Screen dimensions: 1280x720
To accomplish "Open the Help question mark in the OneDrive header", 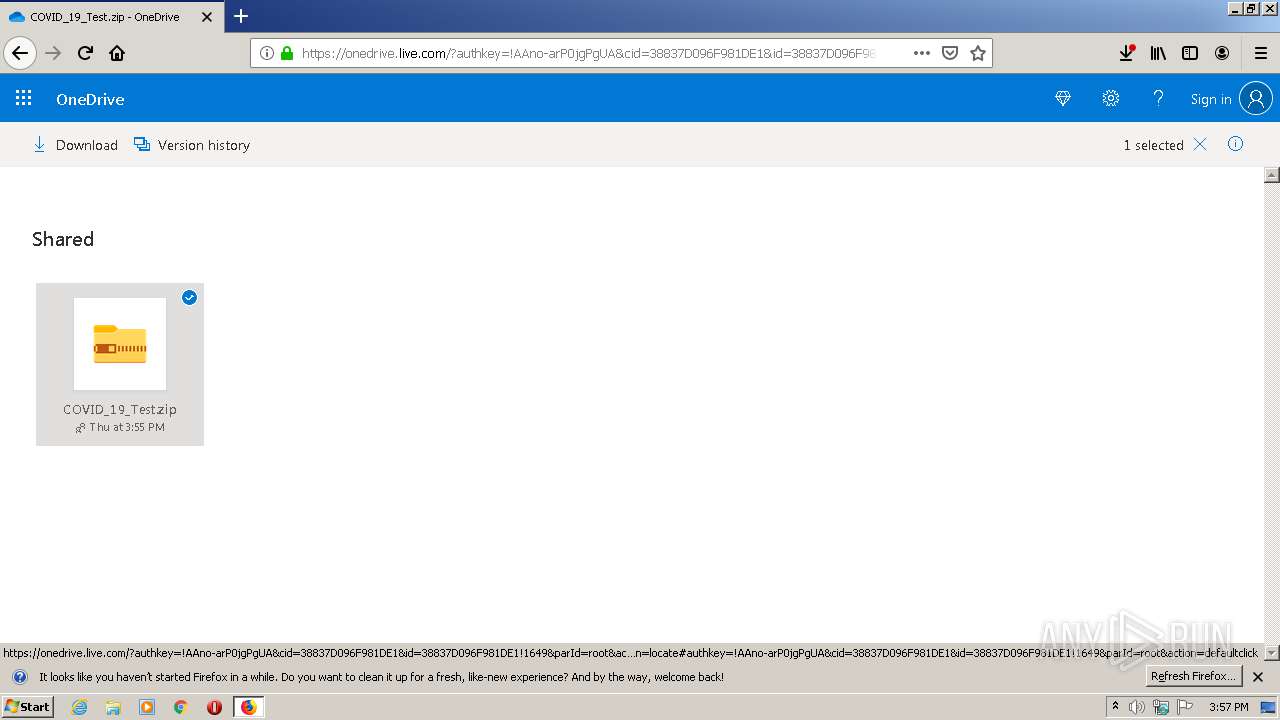I will coord(1158,98).
